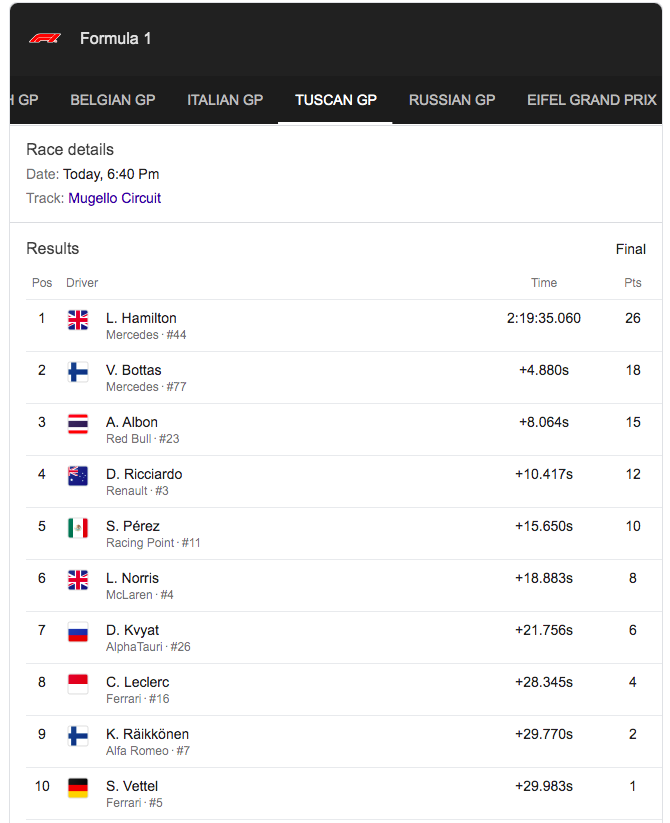Click the Russian flag beside D. Kvyat
Screen dimensions: 670x823
point(78,631)
